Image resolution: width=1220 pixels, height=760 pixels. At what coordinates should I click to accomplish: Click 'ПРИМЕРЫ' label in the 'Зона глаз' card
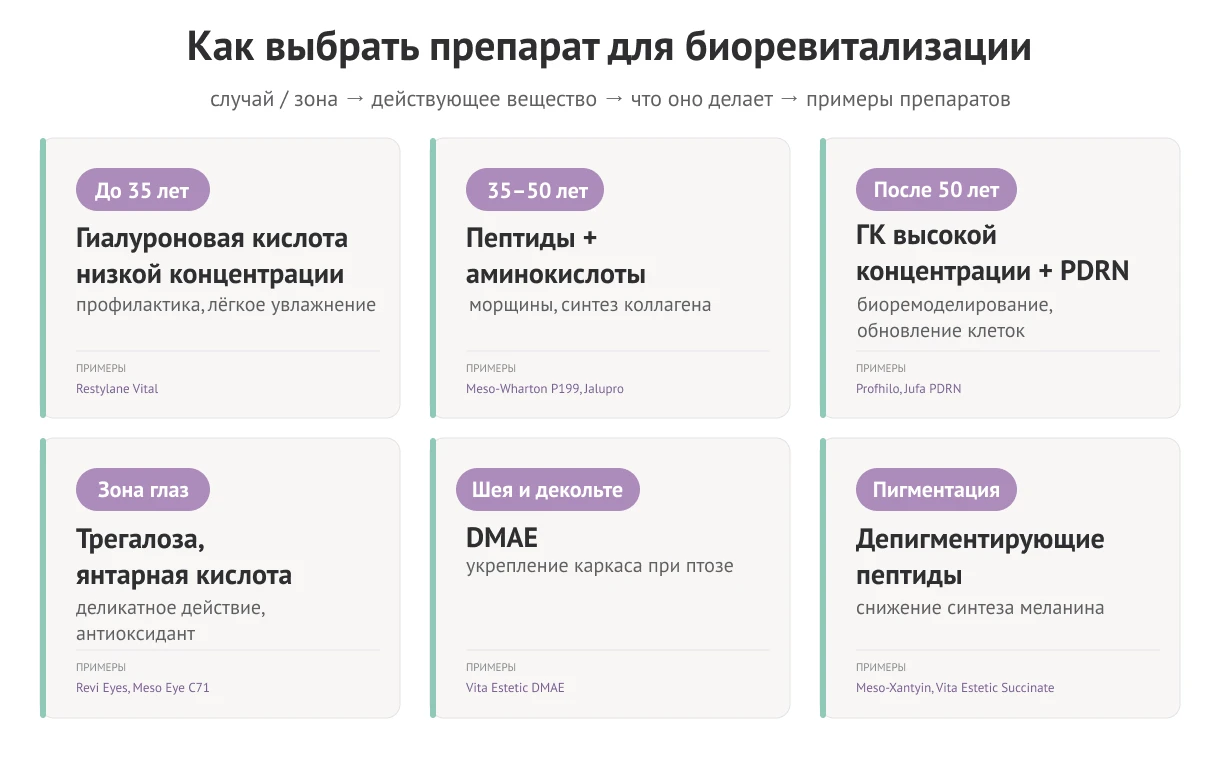(x=101, y=667)
